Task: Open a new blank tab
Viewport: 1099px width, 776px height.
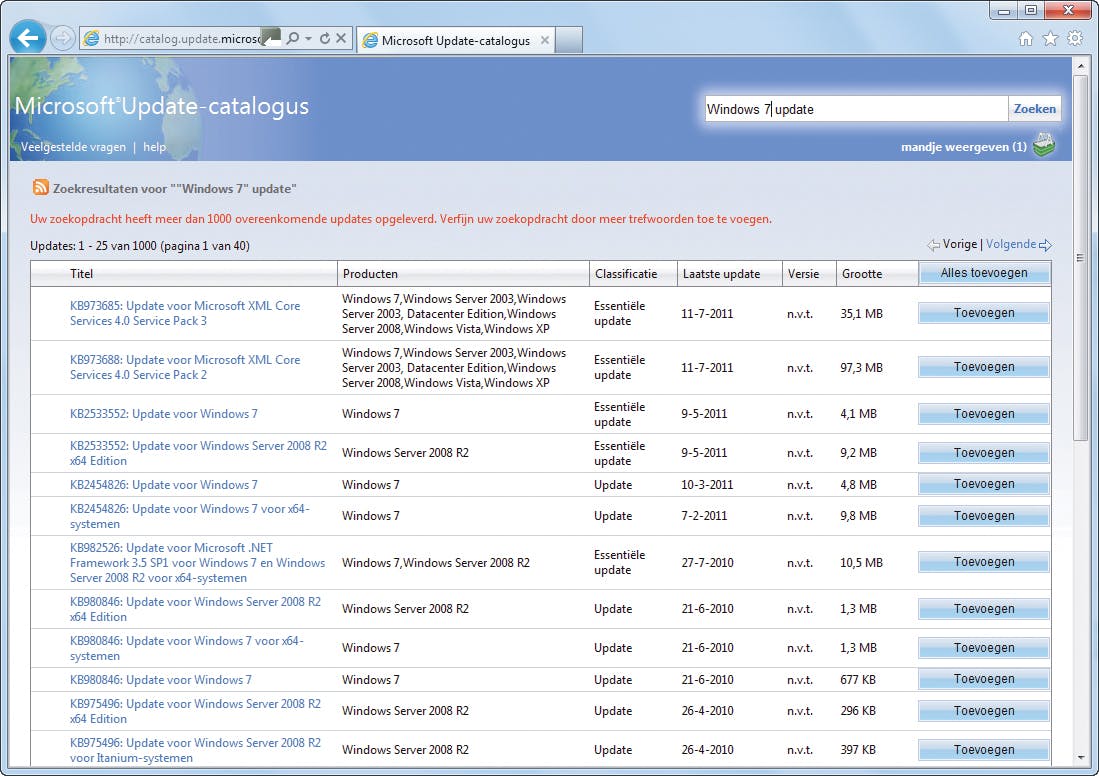Action: click(568, 41)
